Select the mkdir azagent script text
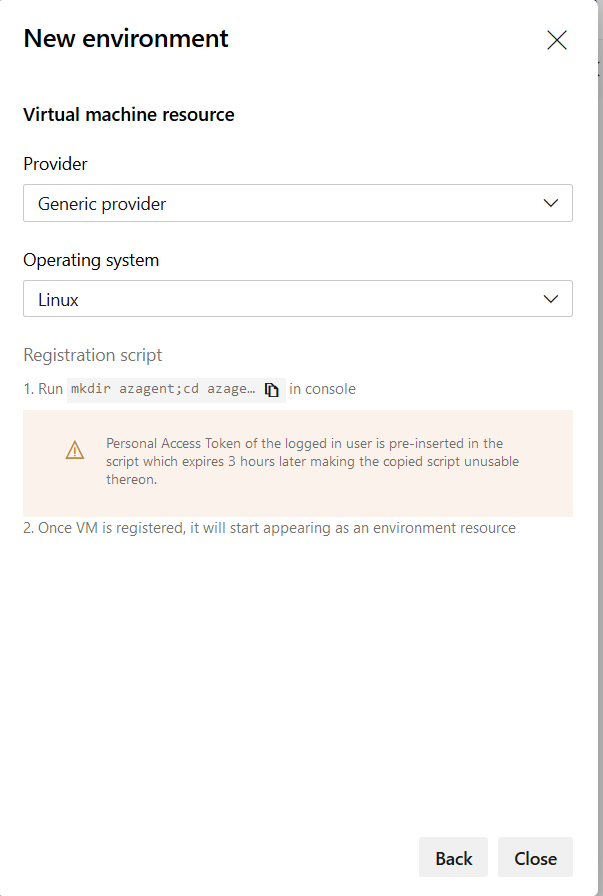The height and width of the screenshot is (896, 603). pos(162,389)
